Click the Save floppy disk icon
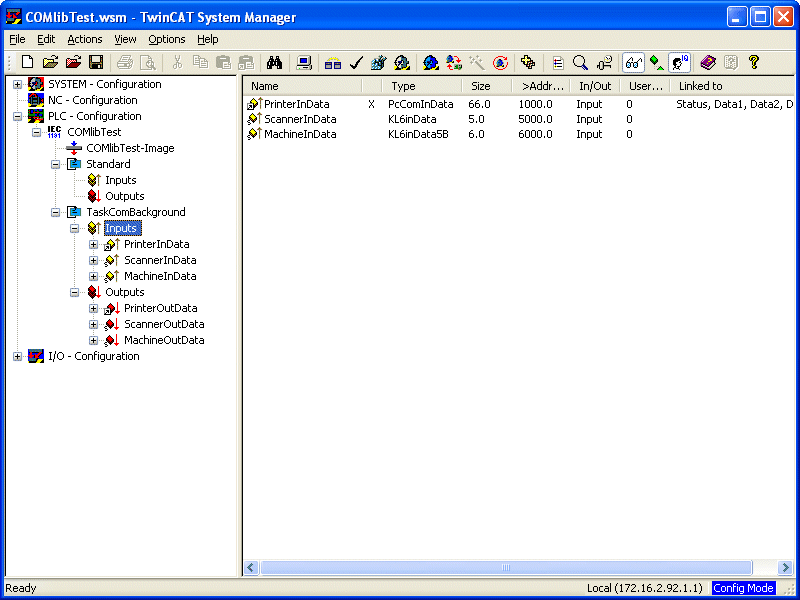The height and width of the screenshot is (600, 800). click(x=96, y=63)
